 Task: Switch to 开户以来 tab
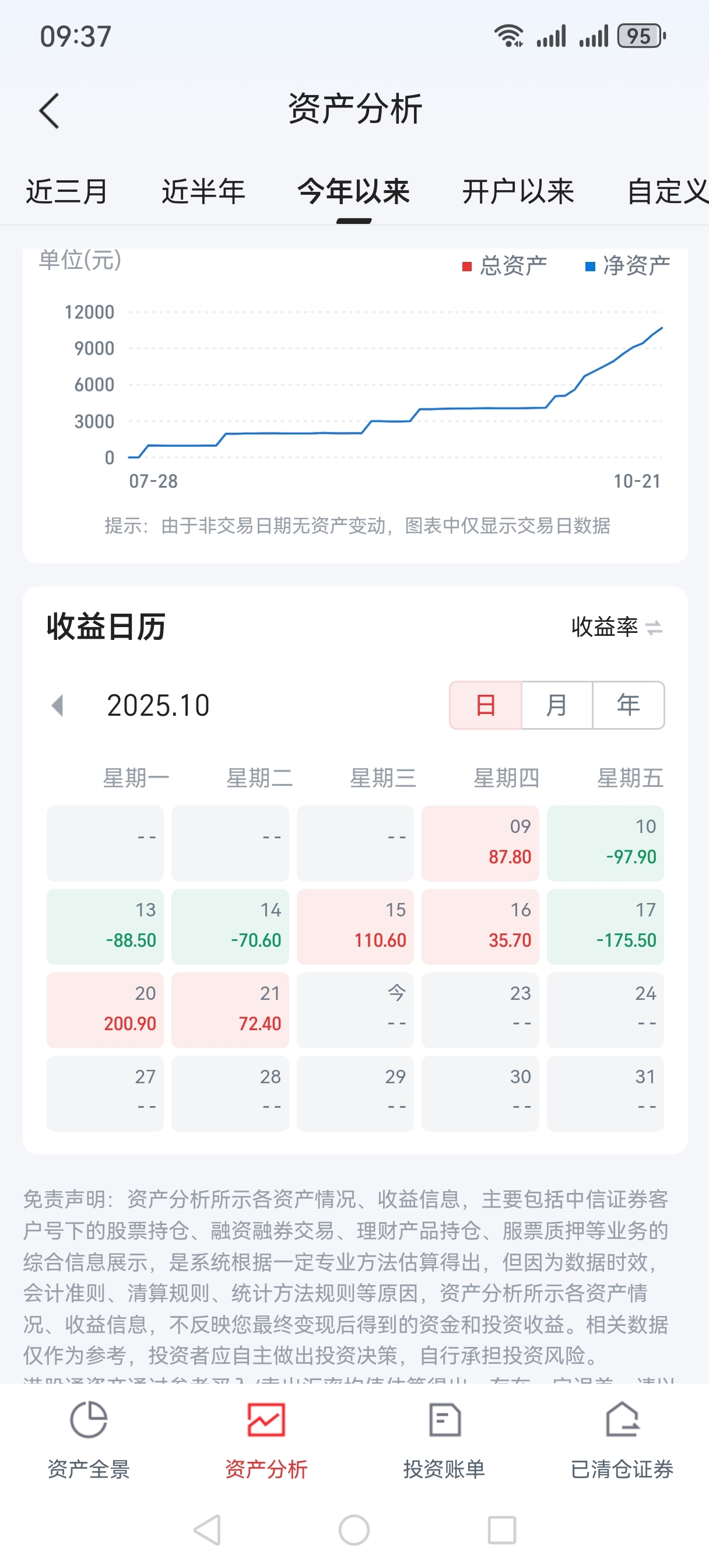(x=518, y=192)
